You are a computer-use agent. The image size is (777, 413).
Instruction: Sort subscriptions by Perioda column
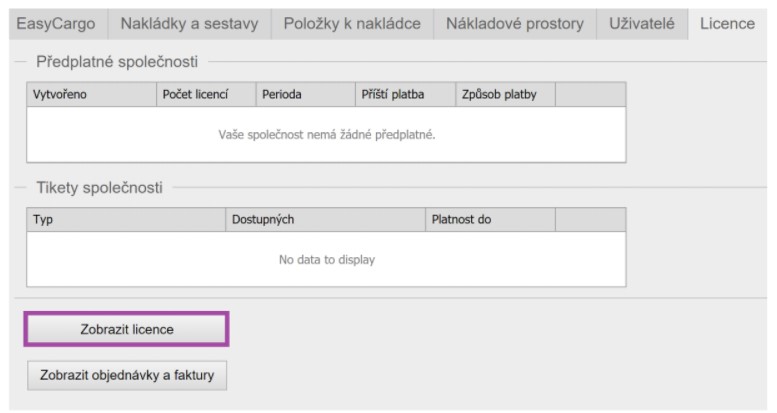click(x=305, y=95)
